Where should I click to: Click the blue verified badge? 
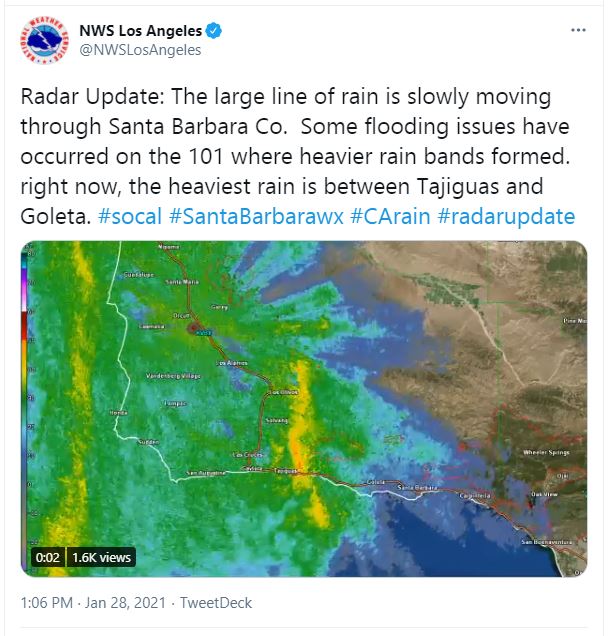coord(214,31)
